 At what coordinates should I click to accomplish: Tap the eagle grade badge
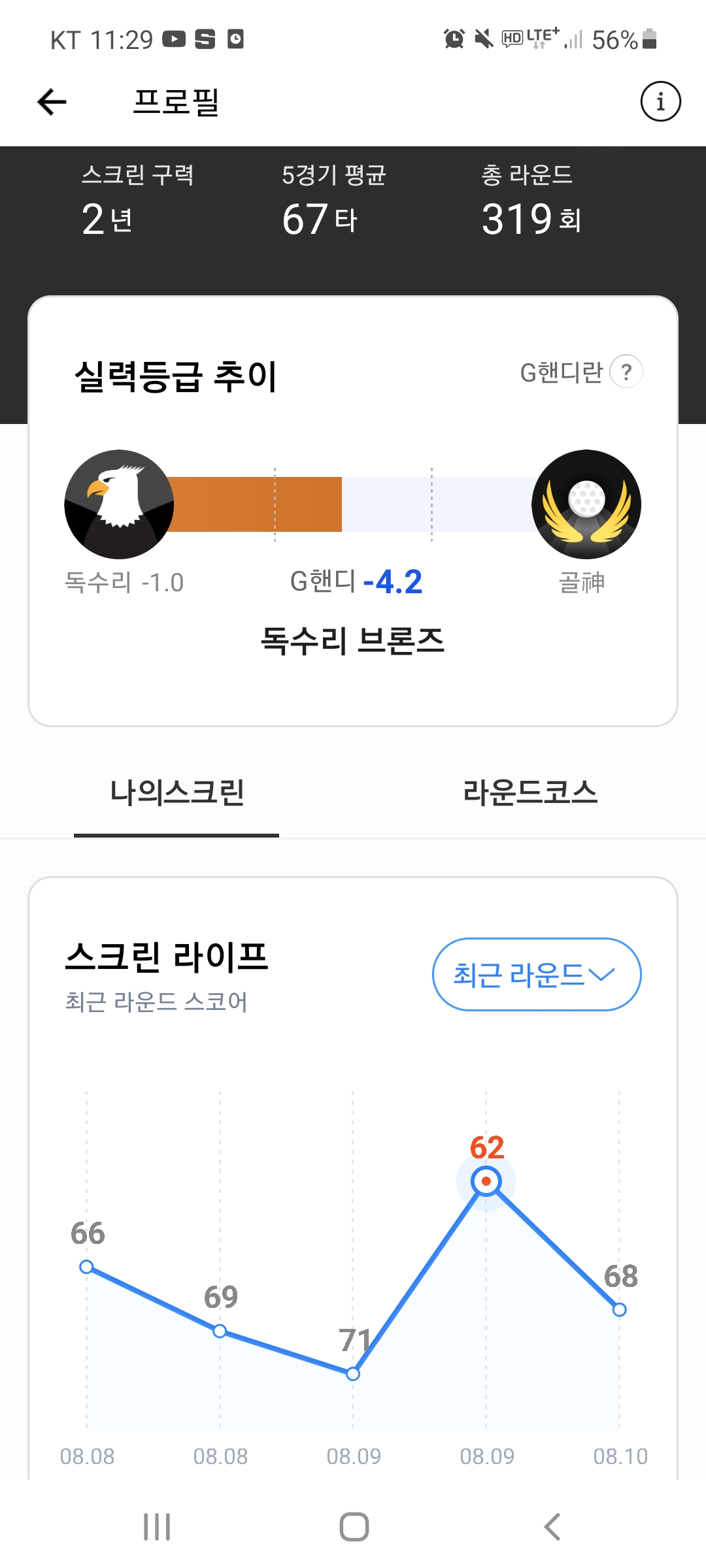pos(119,504)
